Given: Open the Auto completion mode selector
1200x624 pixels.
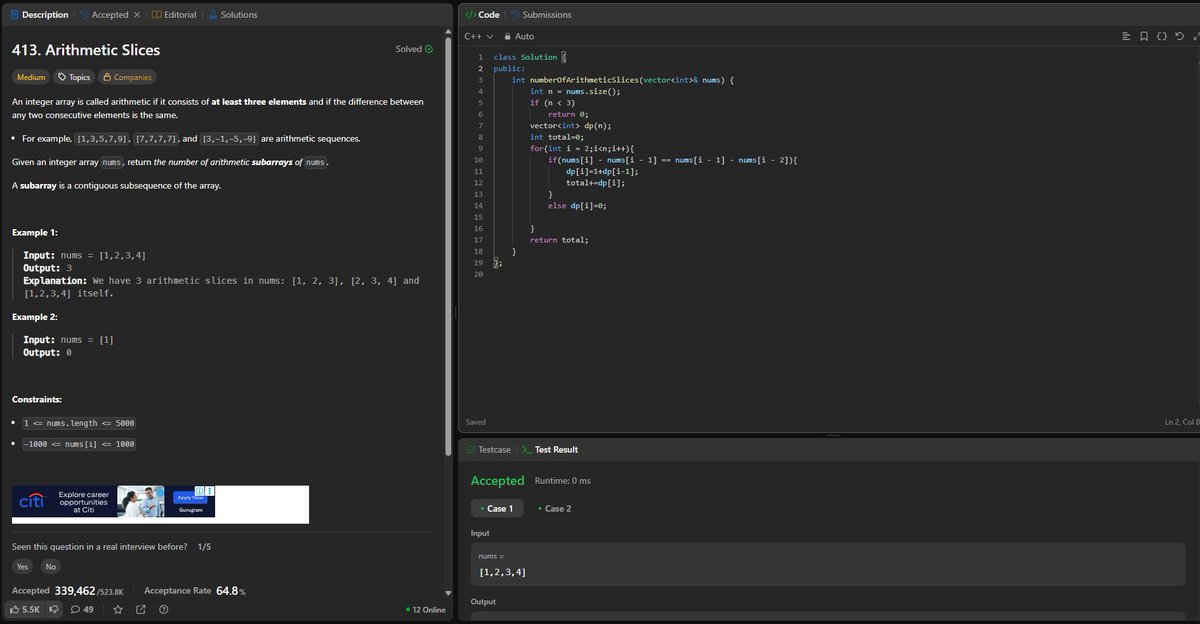Looking at the screenshot, I should [519, 36].
